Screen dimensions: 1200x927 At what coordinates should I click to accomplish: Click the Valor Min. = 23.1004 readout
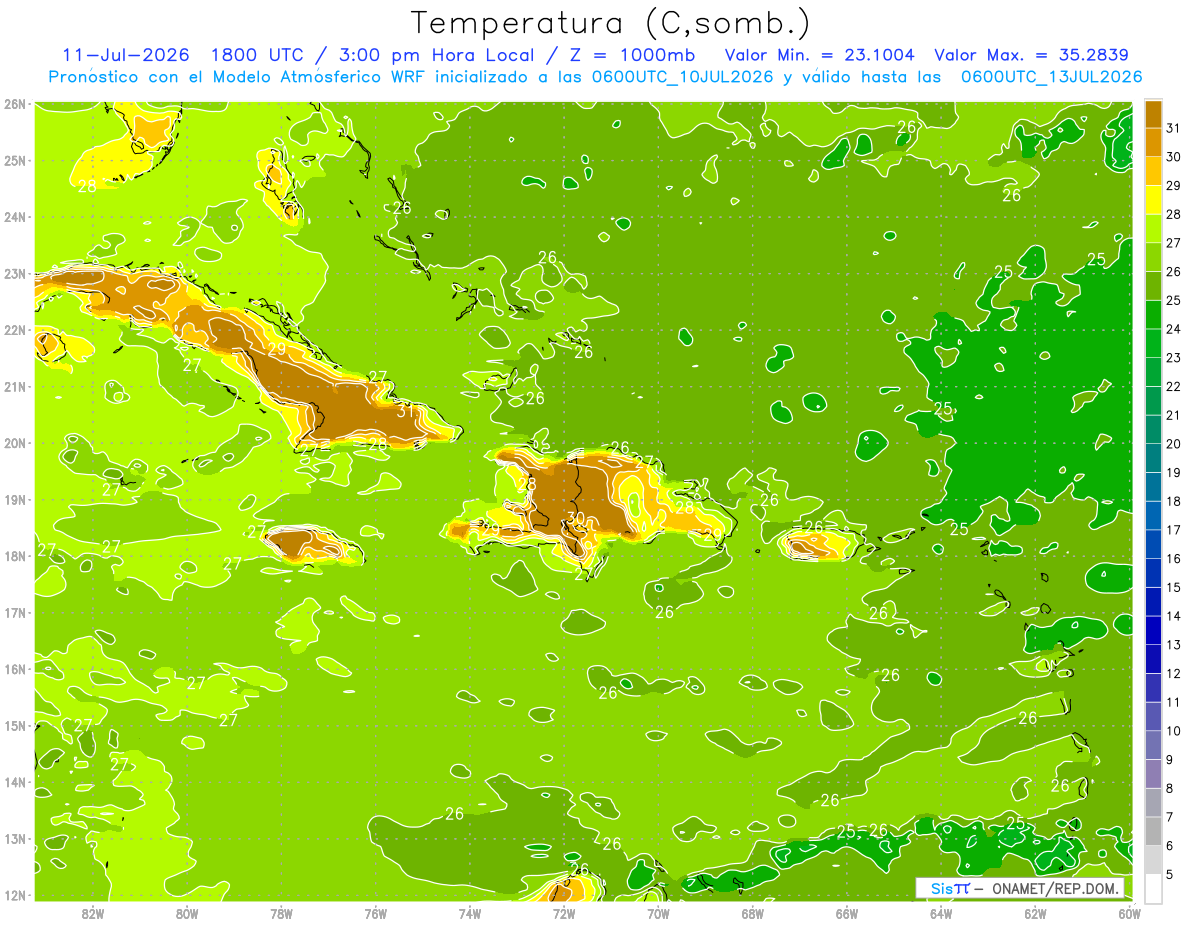[819, 55]
